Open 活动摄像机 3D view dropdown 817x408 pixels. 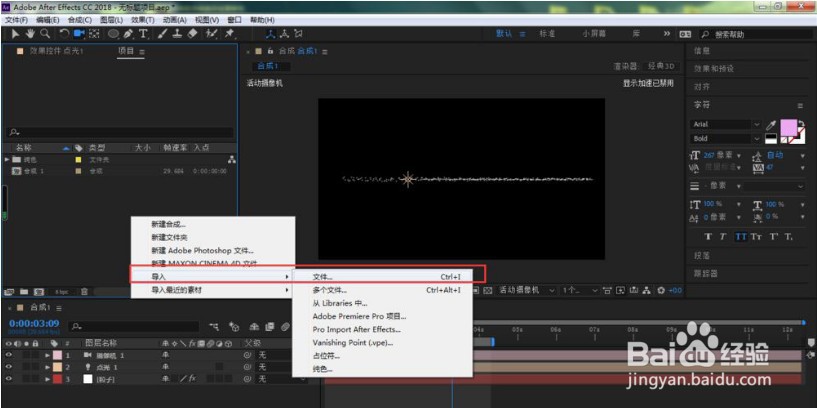527,290
